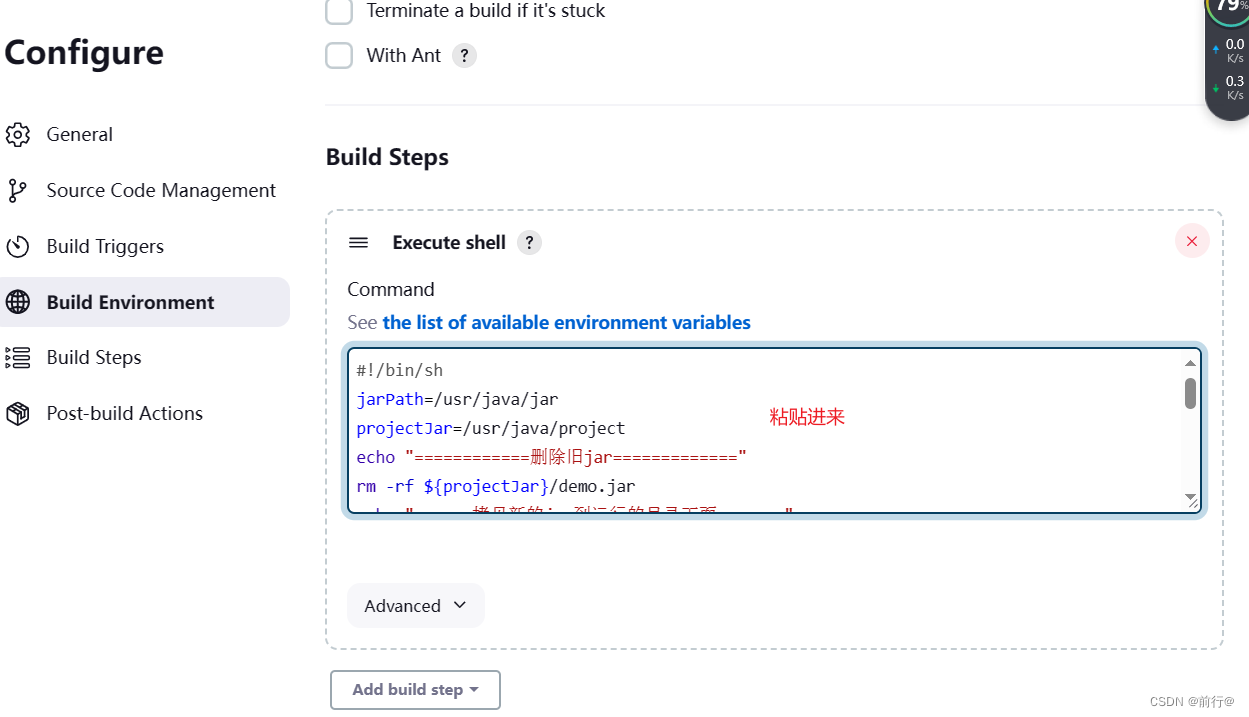Click the Configure page heading
The width and height of the screenshot is (1249, 717).
[84, 53]
